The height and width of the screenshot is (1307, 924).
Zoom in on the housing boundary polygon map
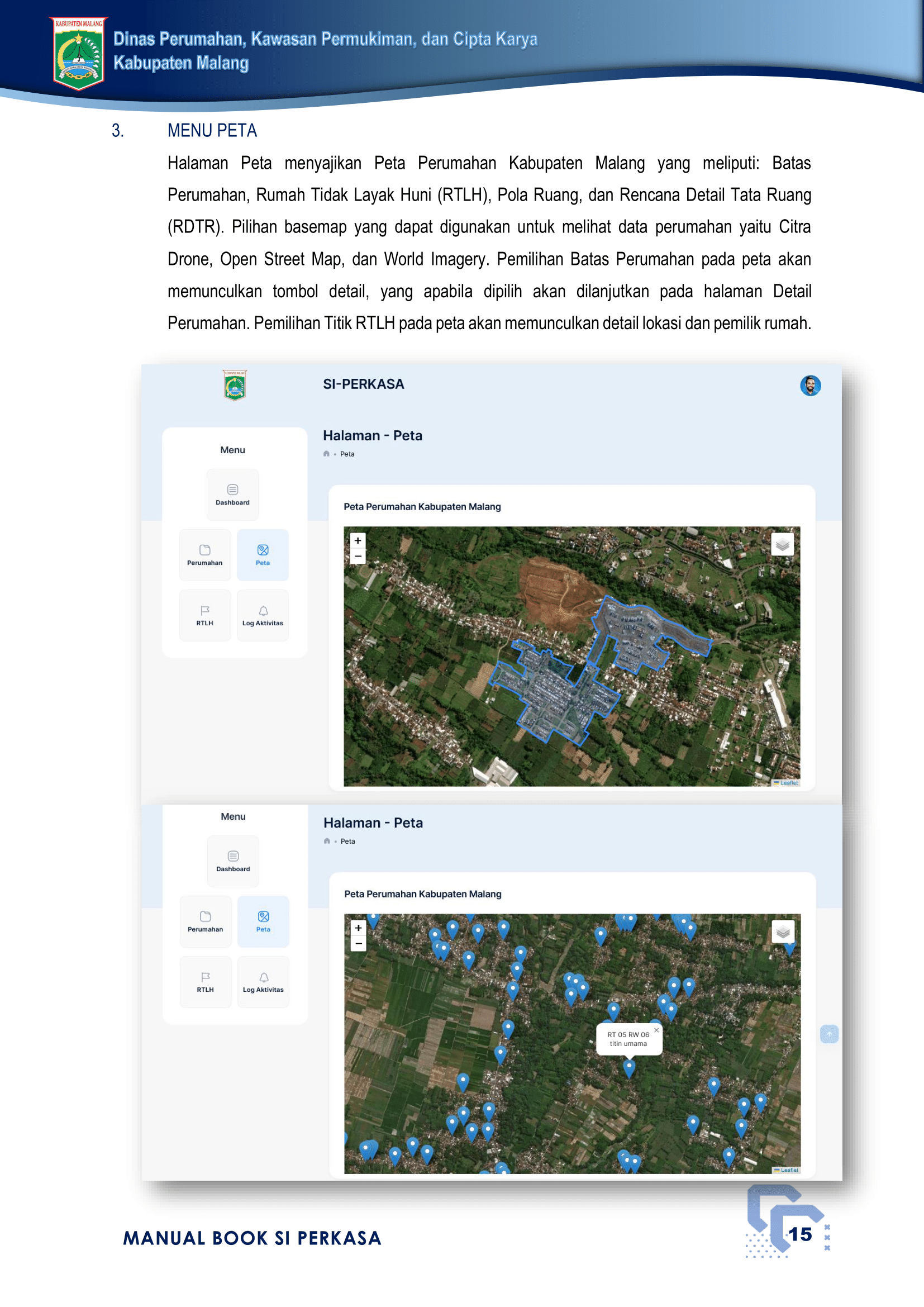tap(358, 540)
